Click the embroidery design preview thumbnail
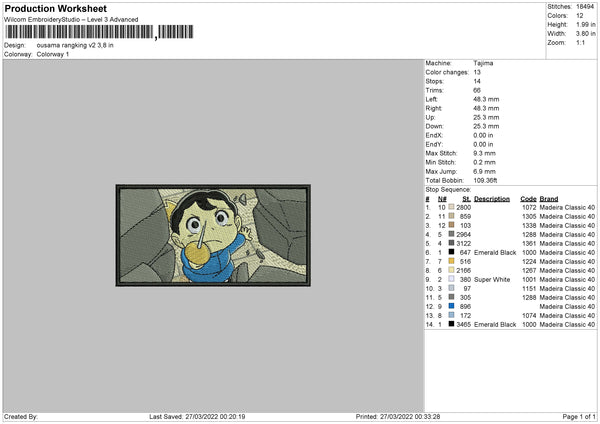 coord(213,235)
